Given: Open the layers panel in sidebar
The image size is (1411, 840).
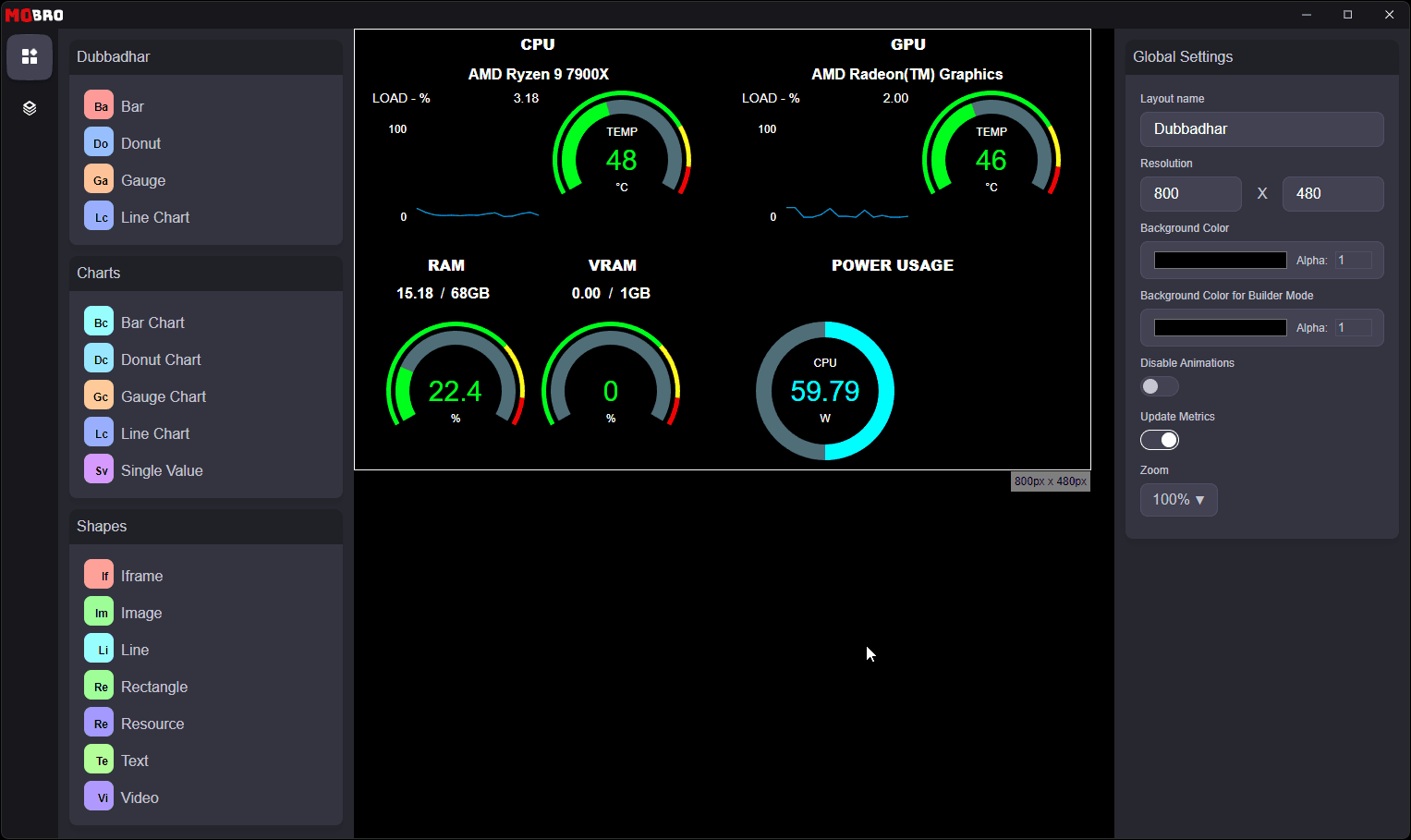Looking at the screenshot, I should [30, 108].
